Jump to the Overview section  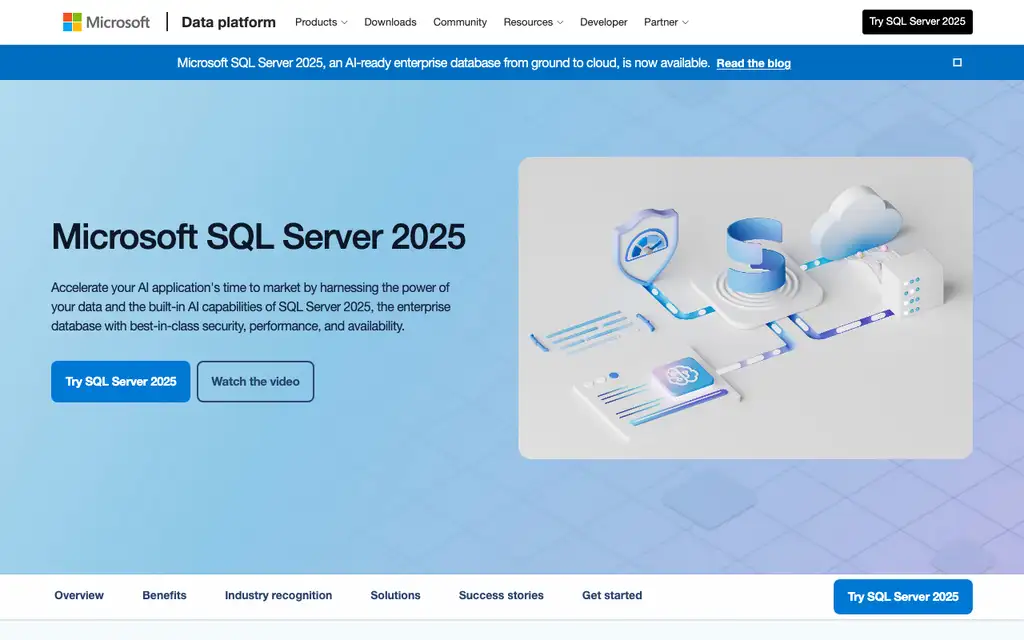[x=79, y=596]
